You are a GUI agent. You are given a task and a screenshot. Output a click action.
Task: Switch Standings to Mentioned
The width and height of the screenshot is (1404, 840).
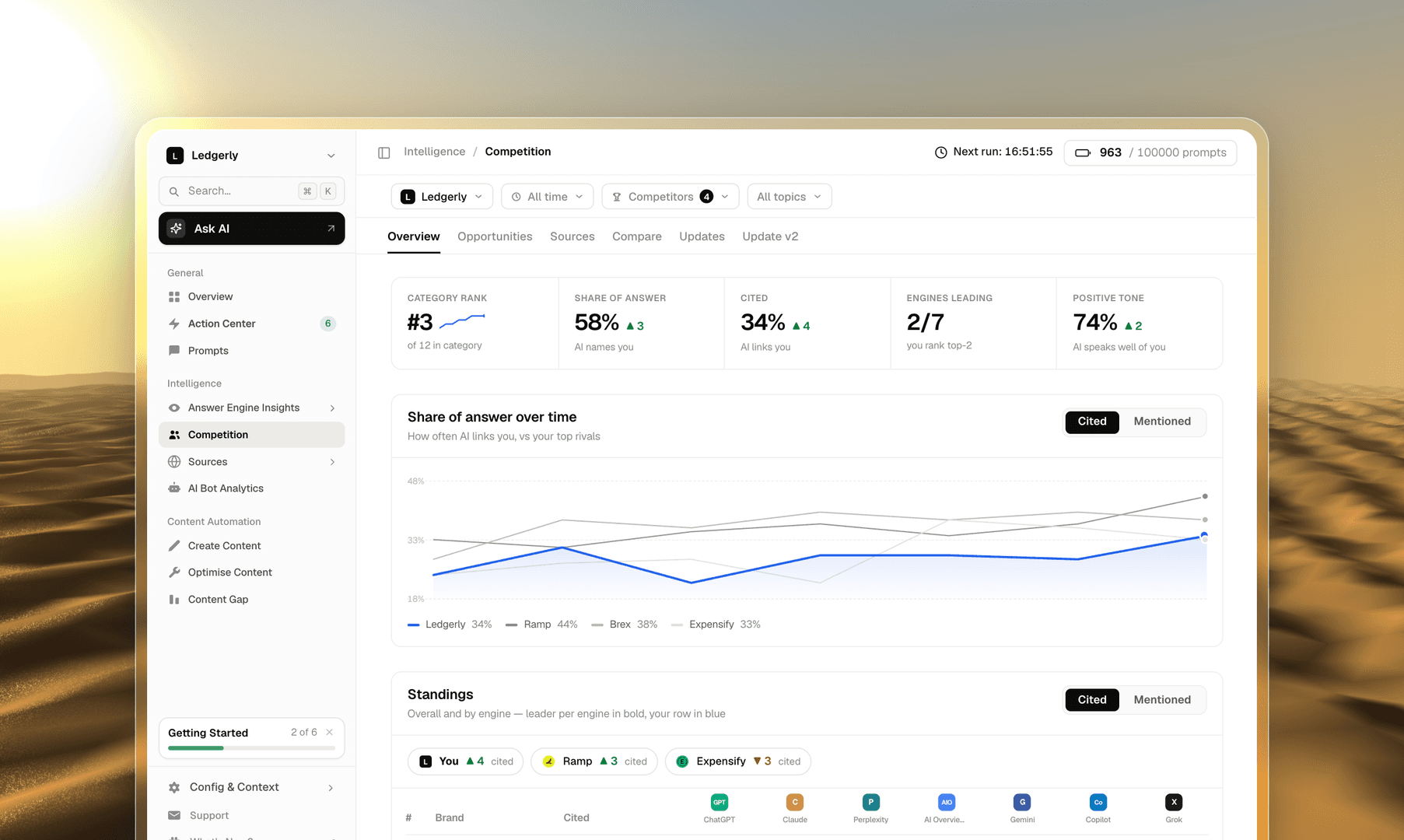(1162, 700)
